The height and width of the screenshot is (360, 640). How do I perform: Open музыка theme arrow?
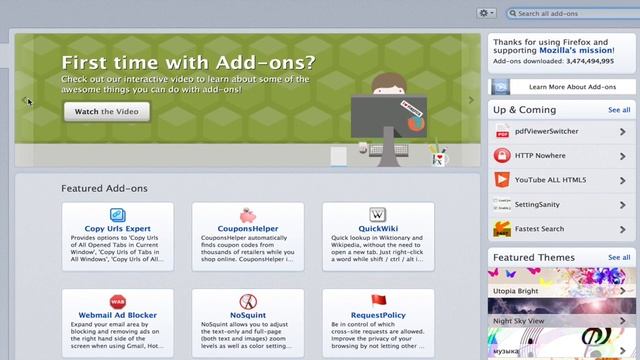pos(622,351)
